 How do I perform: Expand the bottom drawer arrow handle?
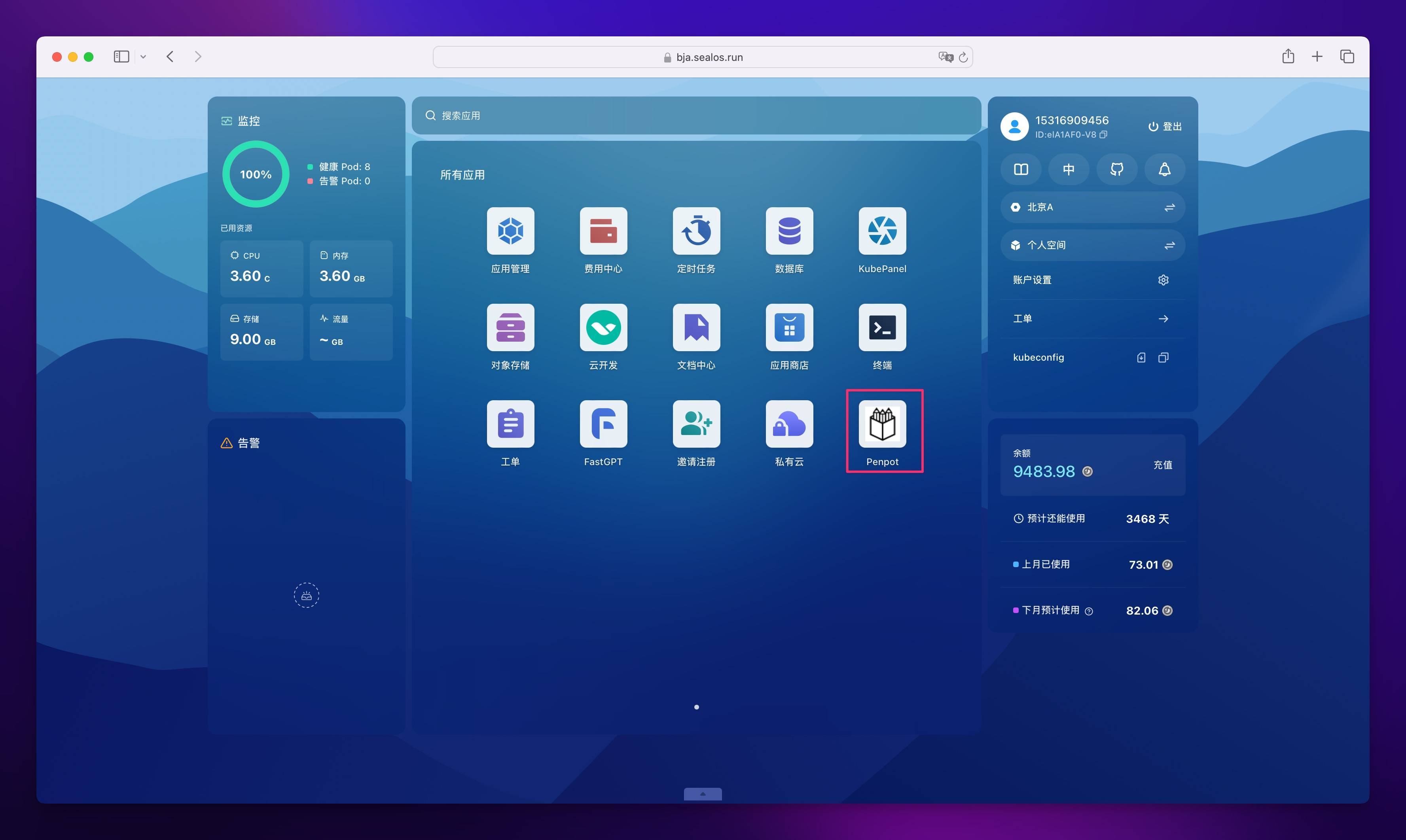702,794
